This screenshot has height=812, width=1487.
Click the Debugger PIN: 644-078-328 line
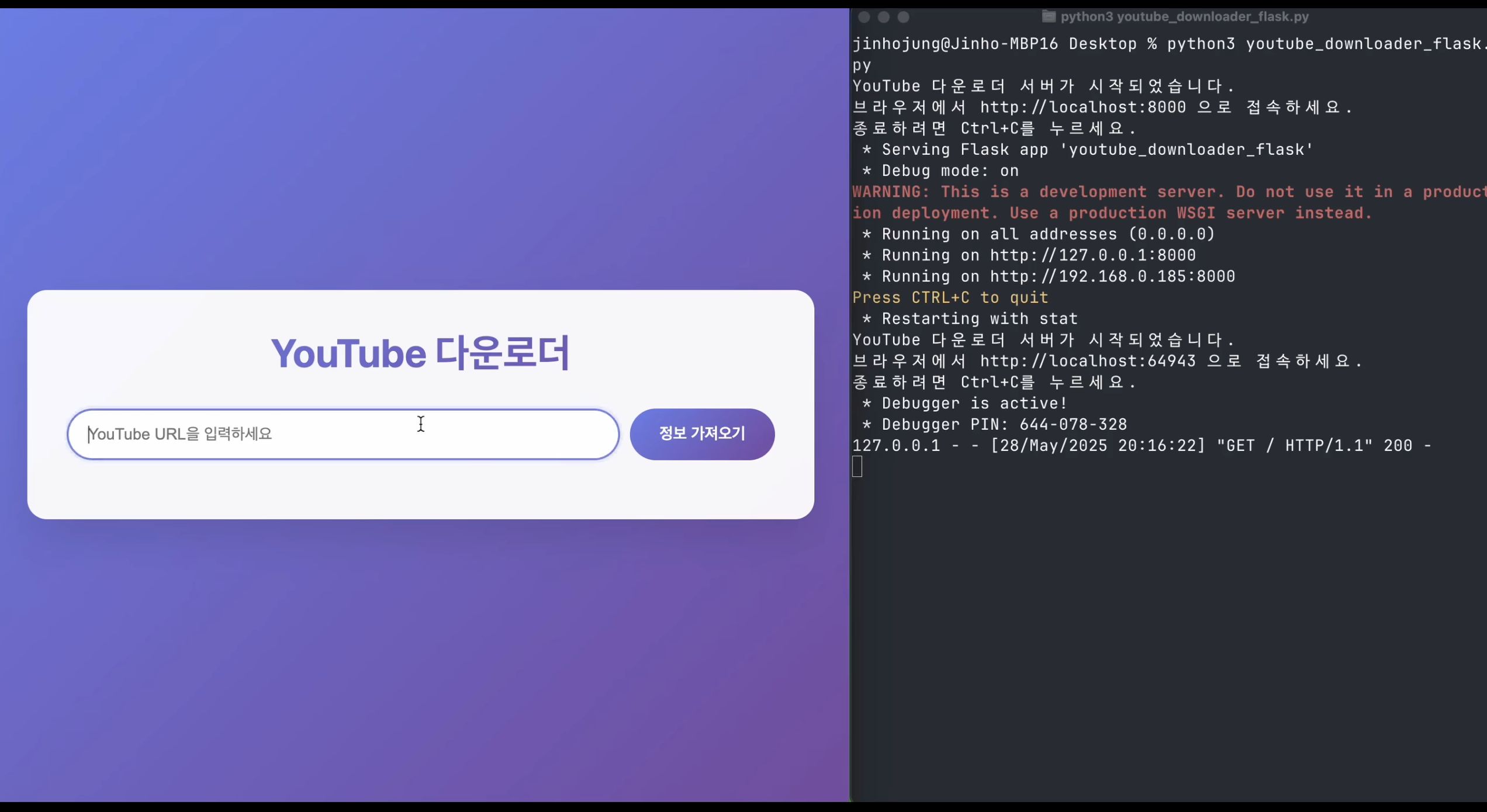pyautogui.click(x=995, y=425)
